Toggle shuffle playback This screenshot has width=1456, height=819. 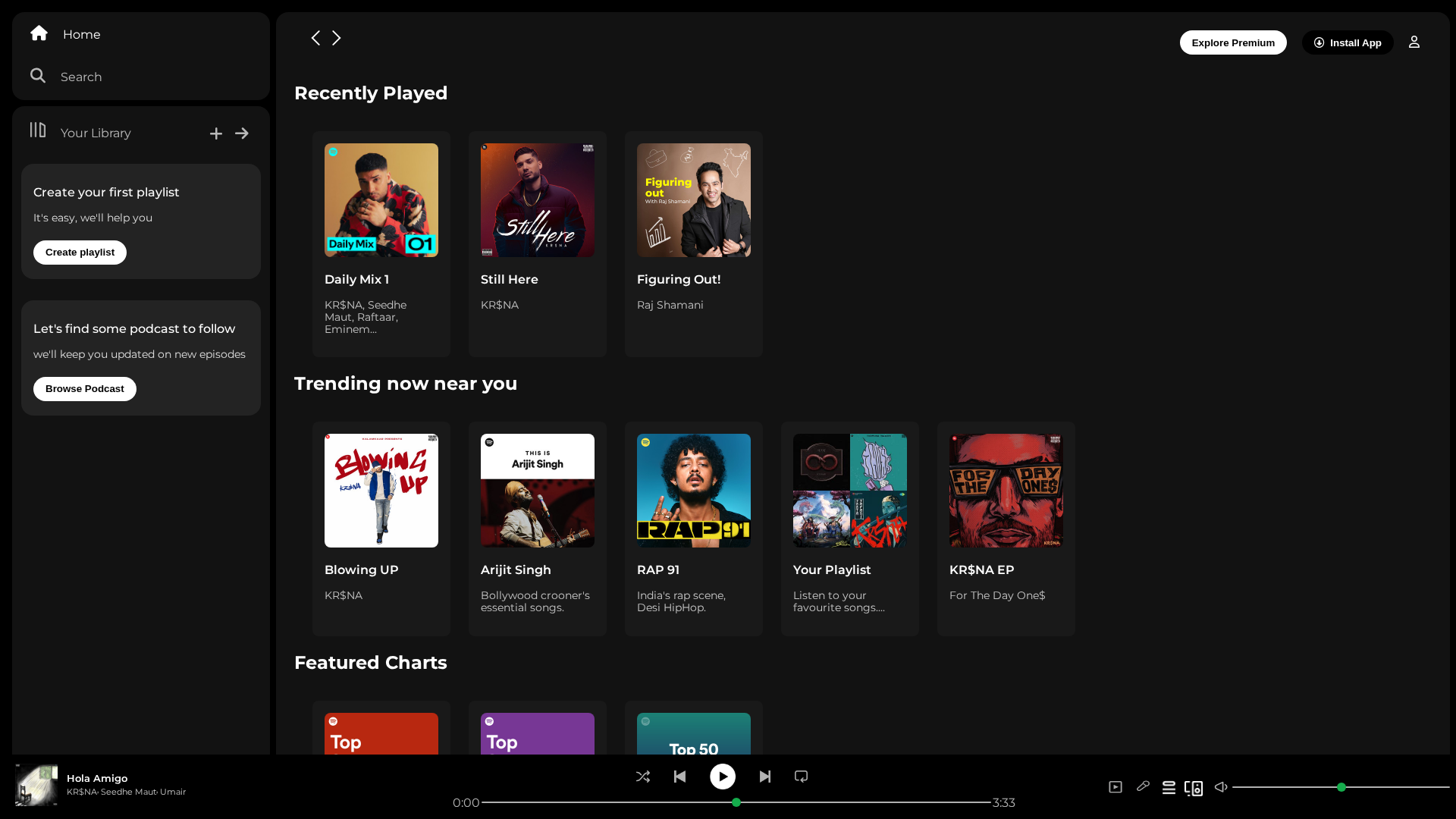(643, 777)
